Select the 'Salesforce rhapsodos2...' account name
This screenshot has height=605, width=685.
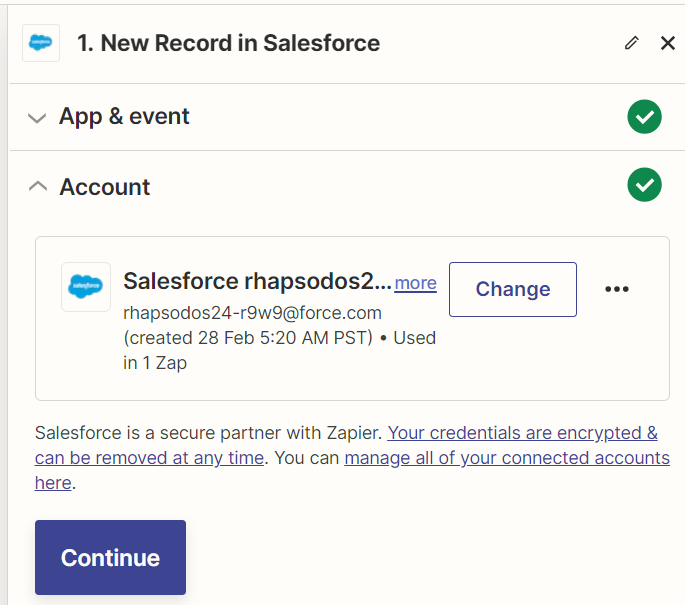(x=257, y=281)
